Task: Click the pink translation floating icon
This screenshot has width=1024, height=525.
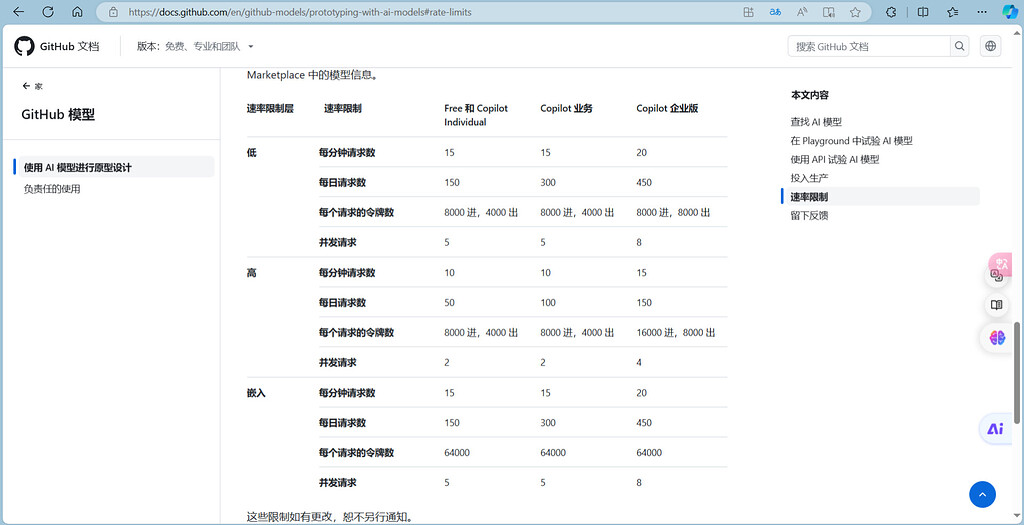Action: click(1000, 264)
